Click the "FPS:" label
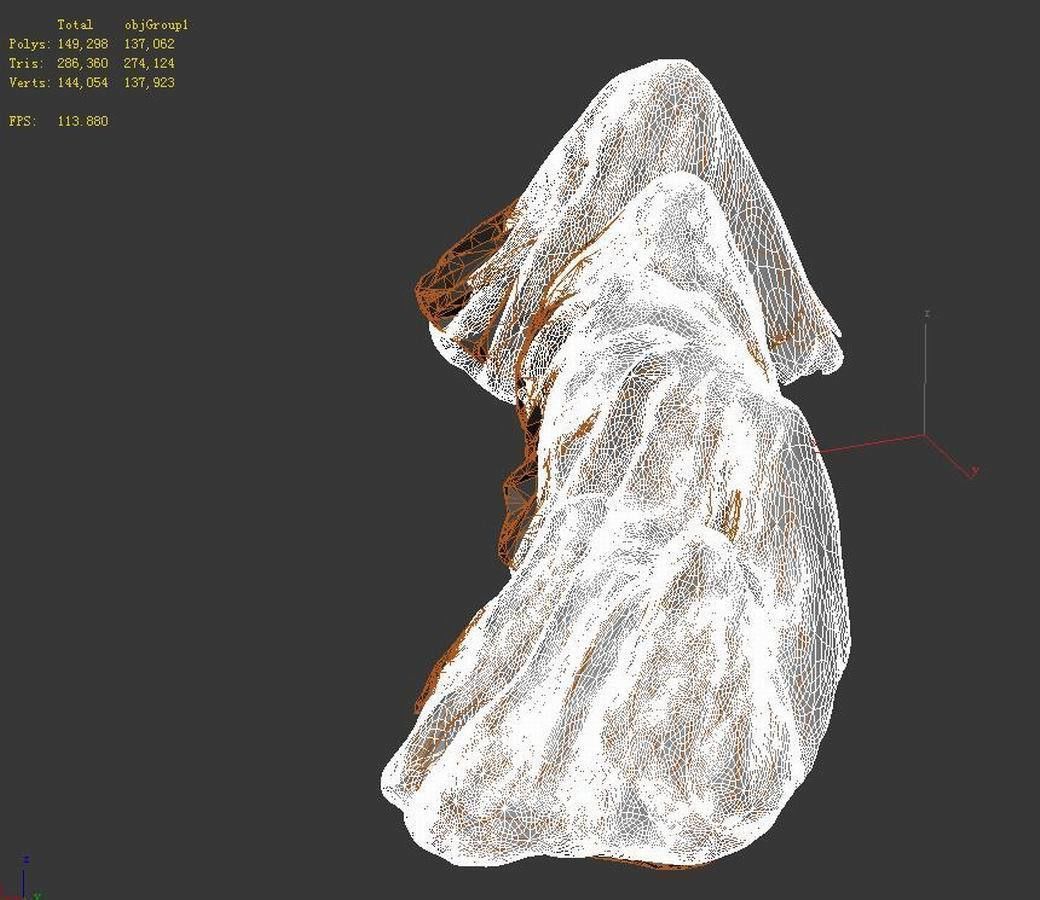This screenshot has width=1040, height=900. click(x=23, y=121)
